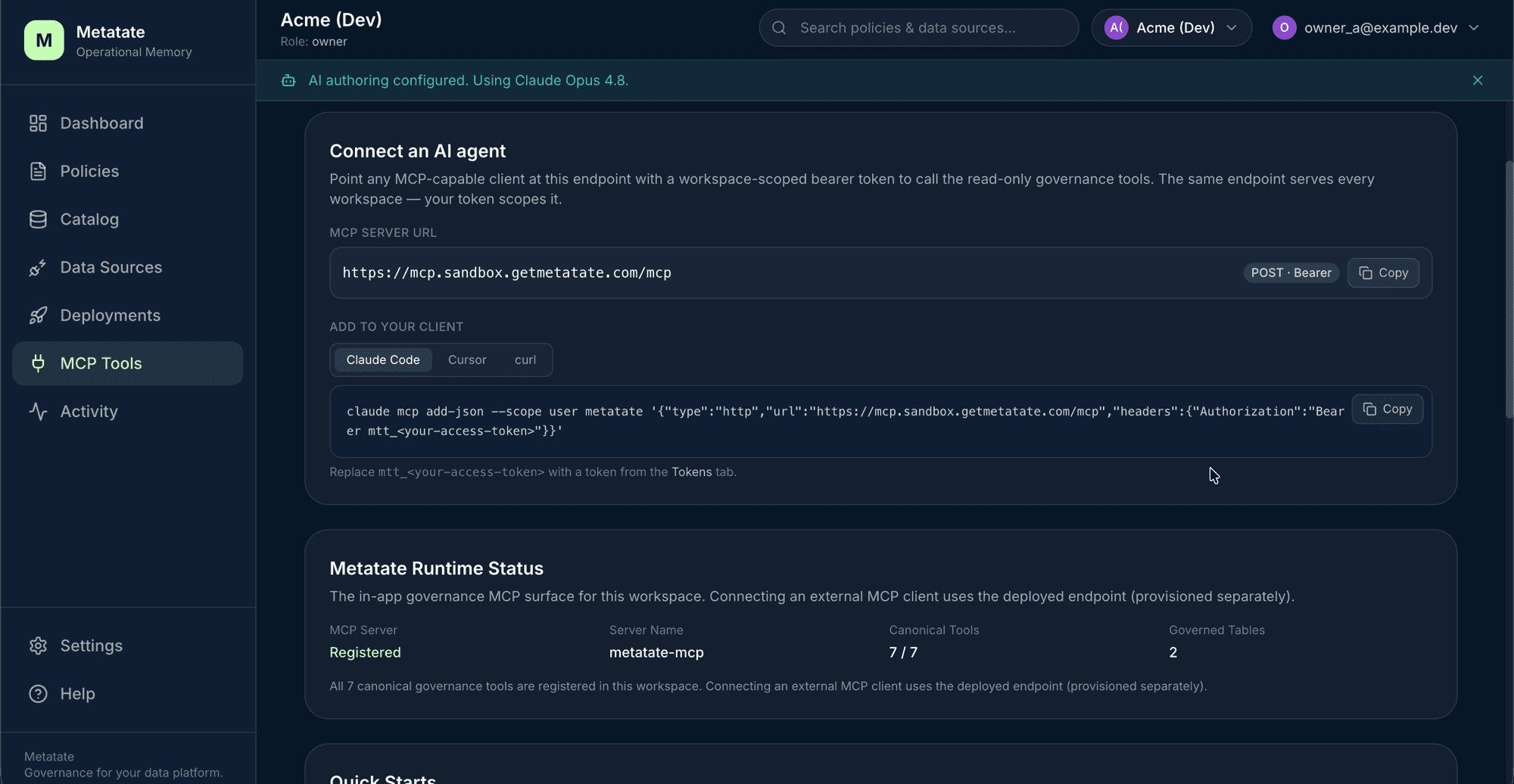The height and width of the screenshot is (784, 1514).
Task: Click the Data Sources plug icon
Action: 38,267
